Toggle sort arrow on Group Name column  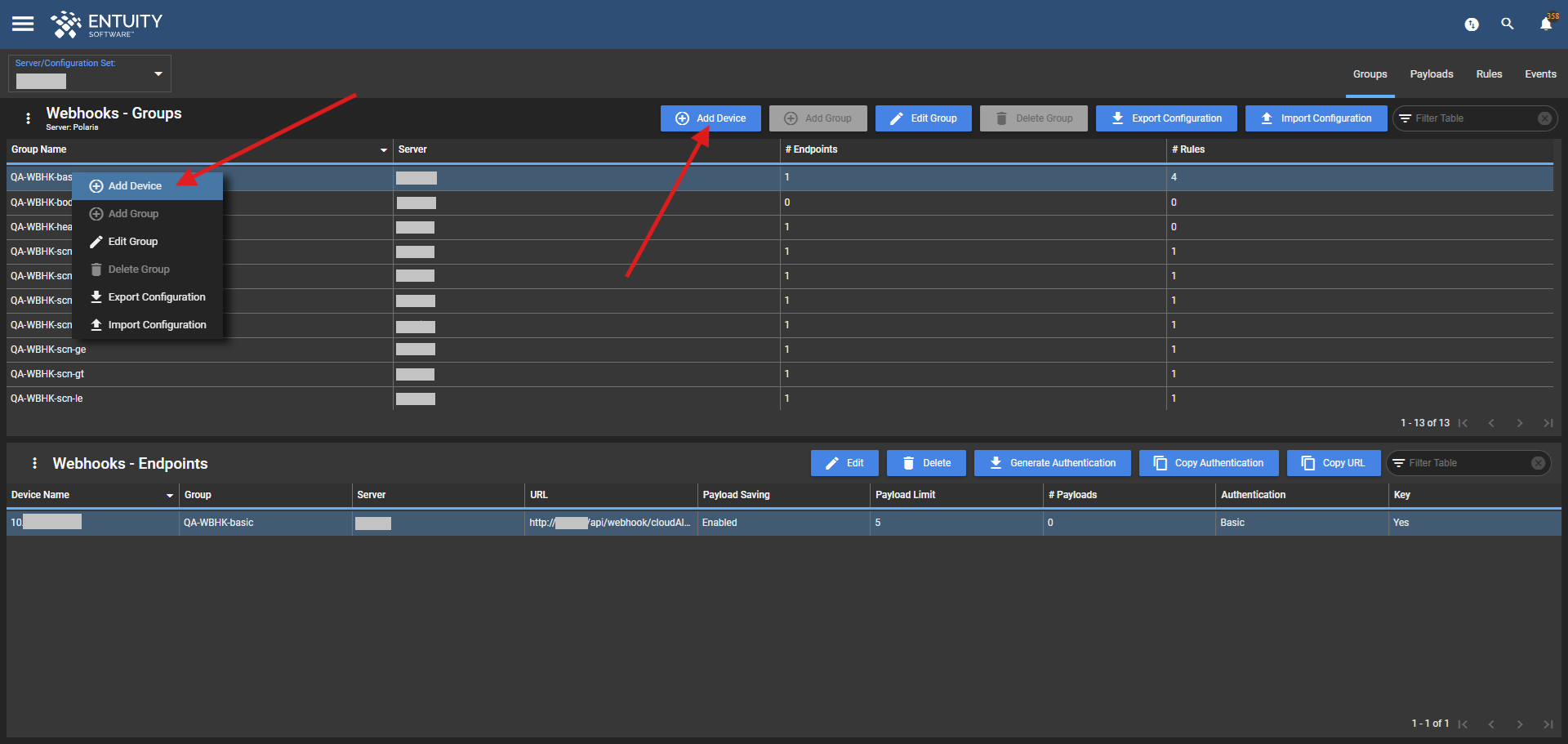[x=384, y=150]
